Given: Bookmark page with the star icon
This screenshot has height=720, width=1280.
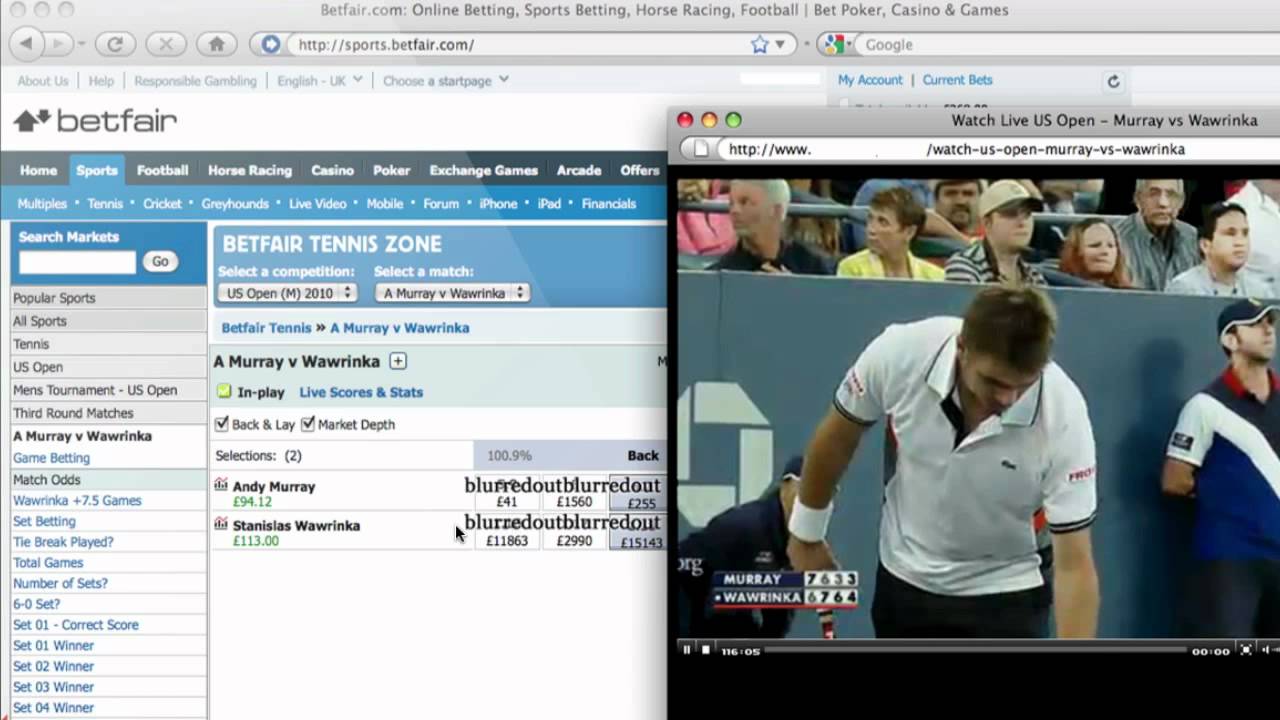Looking at the screenshot, I should tap(760, 44).
